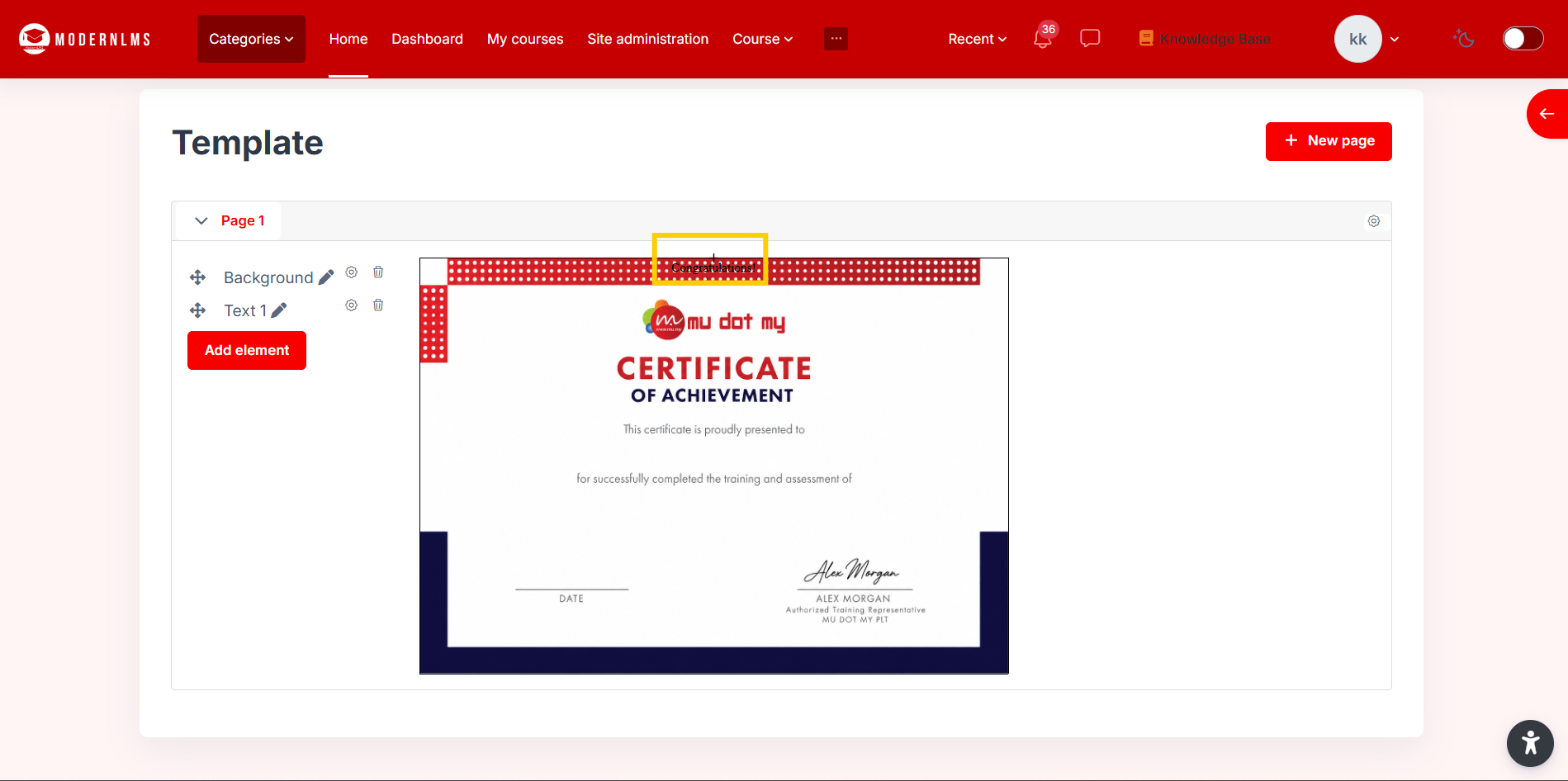
Task: Edit Background element name pencil
Action: (x=326, y=277)
